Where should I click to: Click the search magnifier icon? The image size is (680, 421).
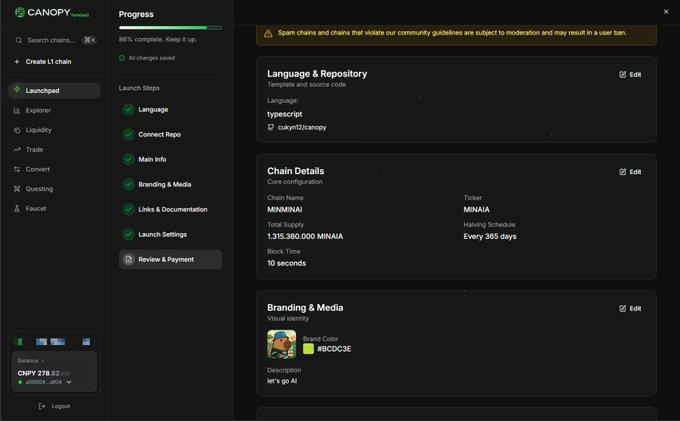(x=19, y=40)
